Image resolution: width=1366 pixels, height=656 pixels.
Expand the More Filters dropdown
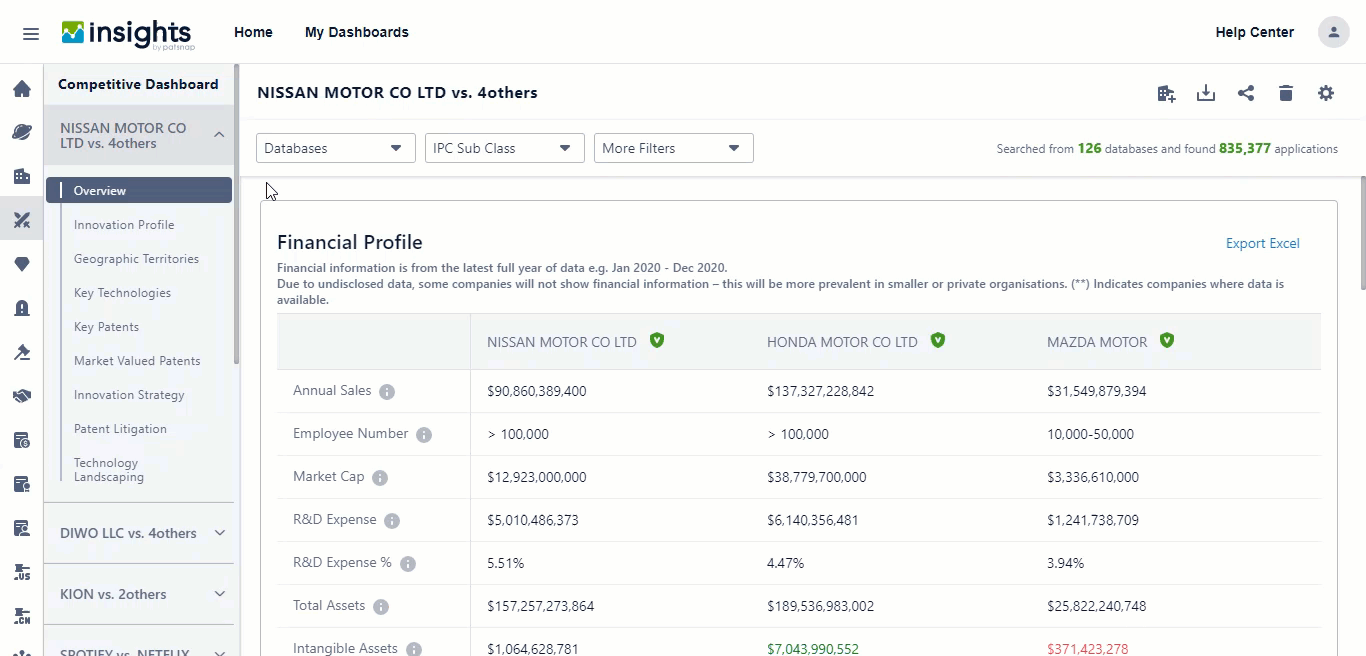point(673,148)
